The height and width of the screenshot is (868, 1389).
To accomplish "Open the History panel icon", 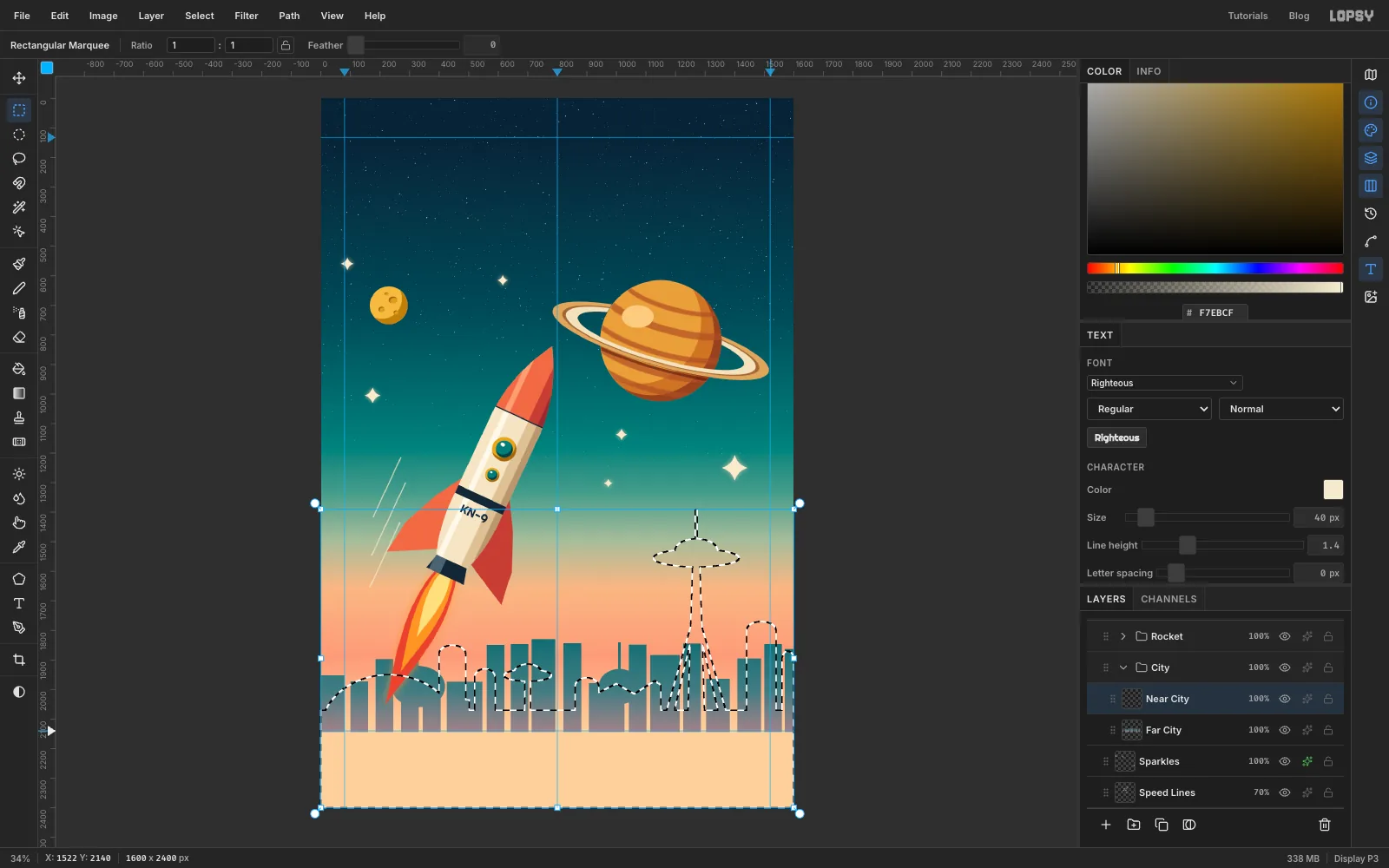I will [x=1371, y=214].
